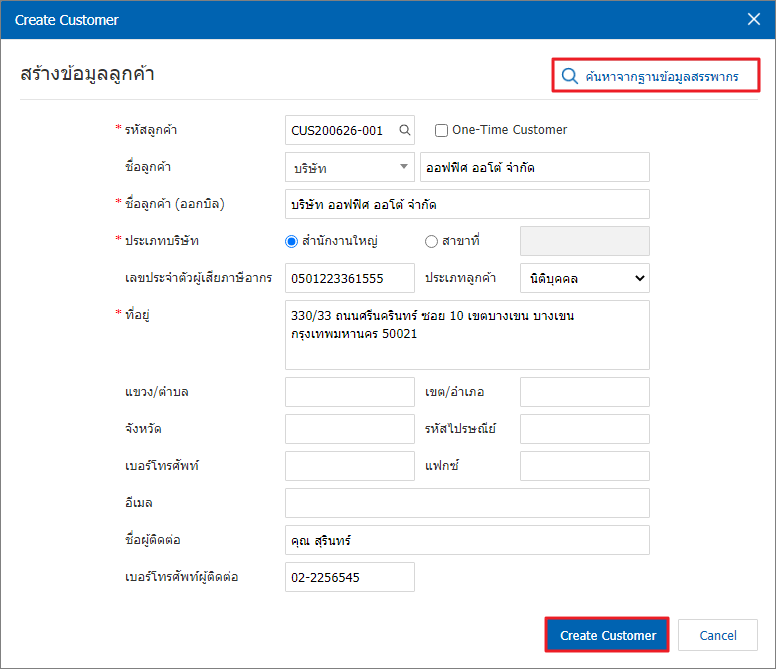This screenshot has height=669, width=776.
Task: Click contact phone field 02-2256545
Action: pos(349,577)
